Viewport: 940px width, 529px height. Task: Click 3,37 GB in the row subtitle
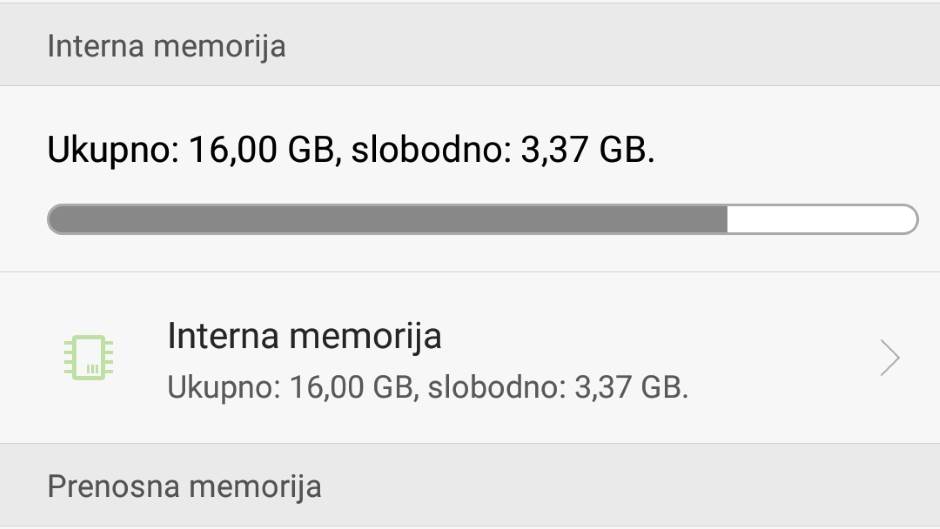pos(630,387)
